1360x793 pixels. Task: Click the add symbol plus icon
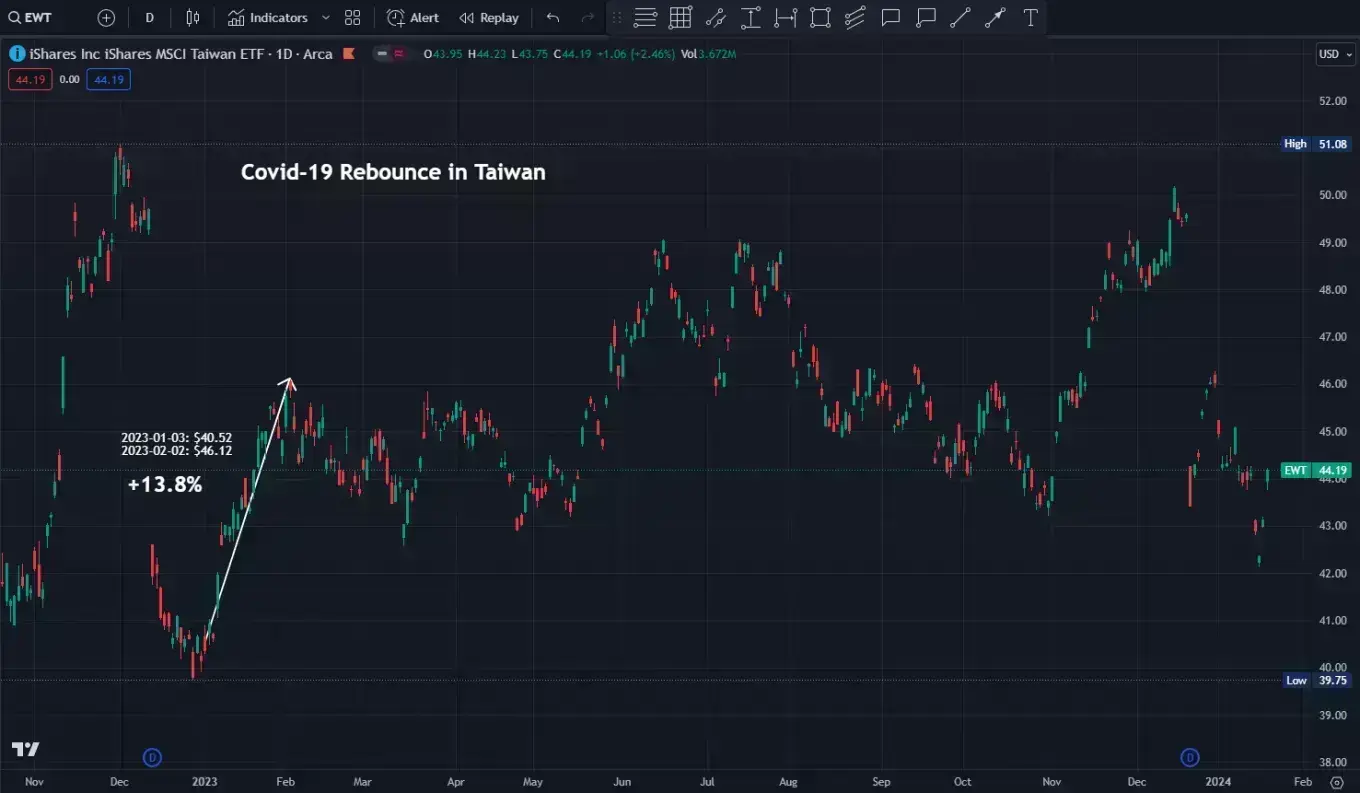106,18
